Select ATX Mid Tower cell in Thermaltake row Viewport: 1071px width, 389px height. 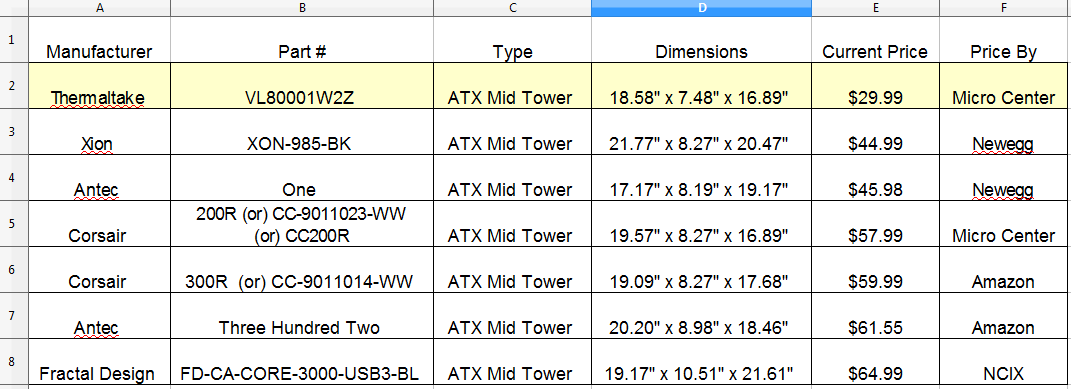tap(512, 87)
